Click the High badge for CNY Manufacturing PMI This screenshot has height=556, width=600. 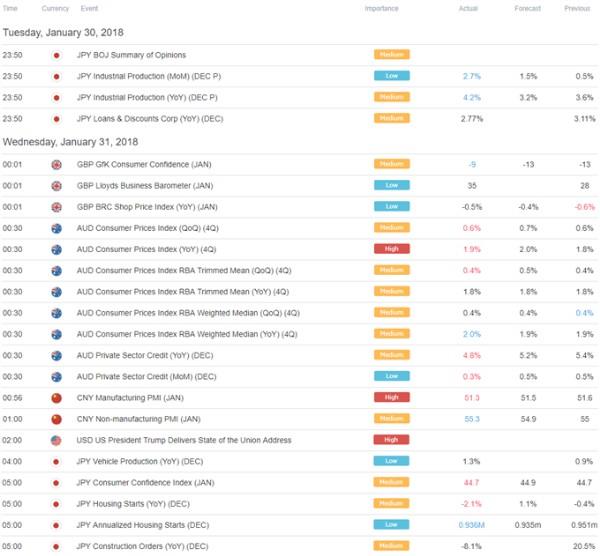tap(391, 397)
